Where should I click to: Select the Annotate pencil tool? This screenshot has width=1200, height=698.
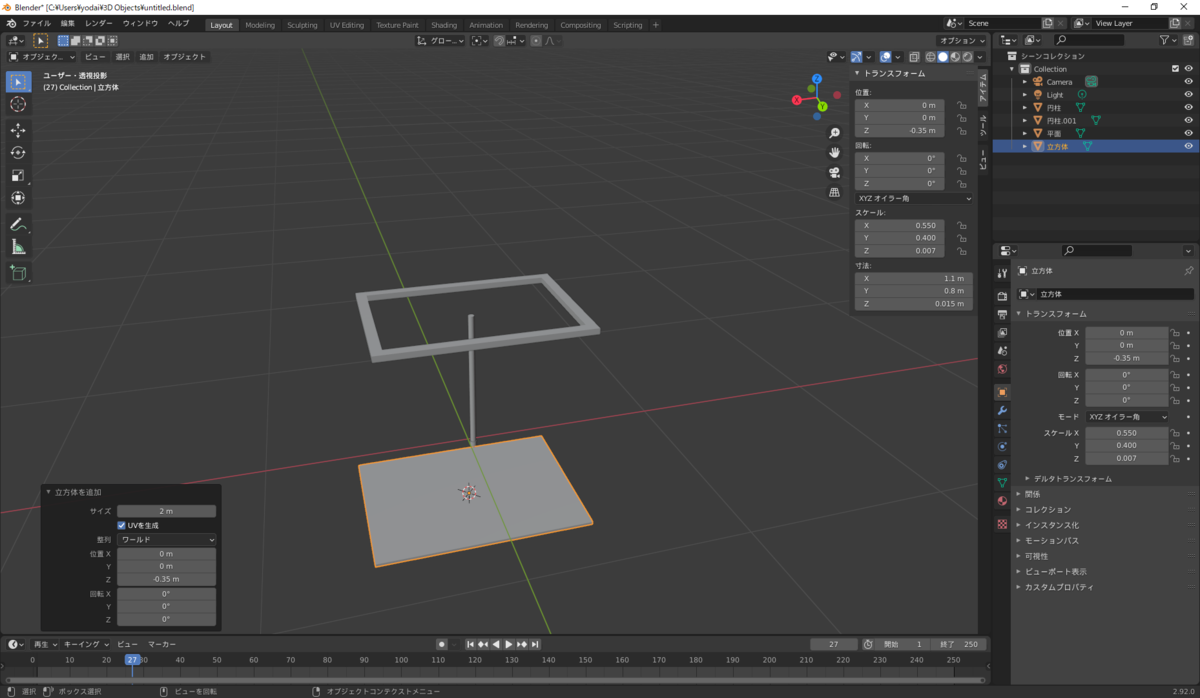click(x=18, y=224)
